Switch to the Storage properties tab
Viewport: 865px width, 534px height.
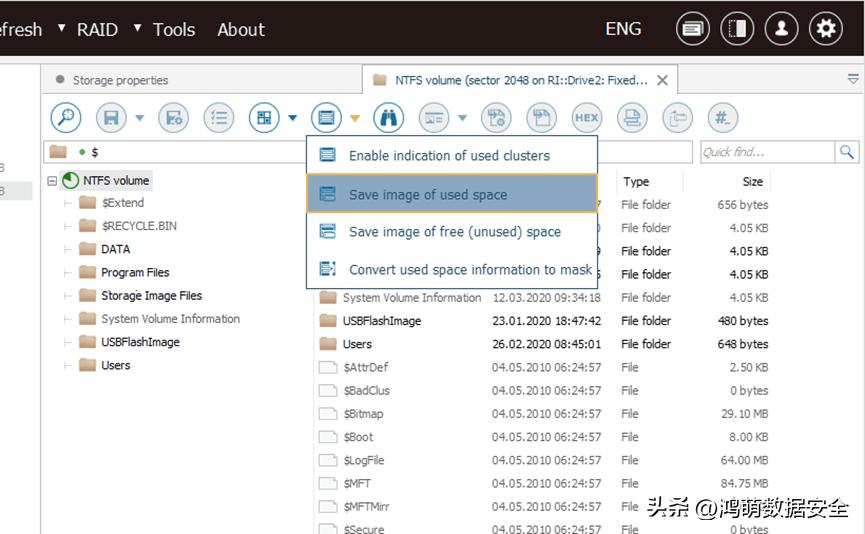pos(120,80)
